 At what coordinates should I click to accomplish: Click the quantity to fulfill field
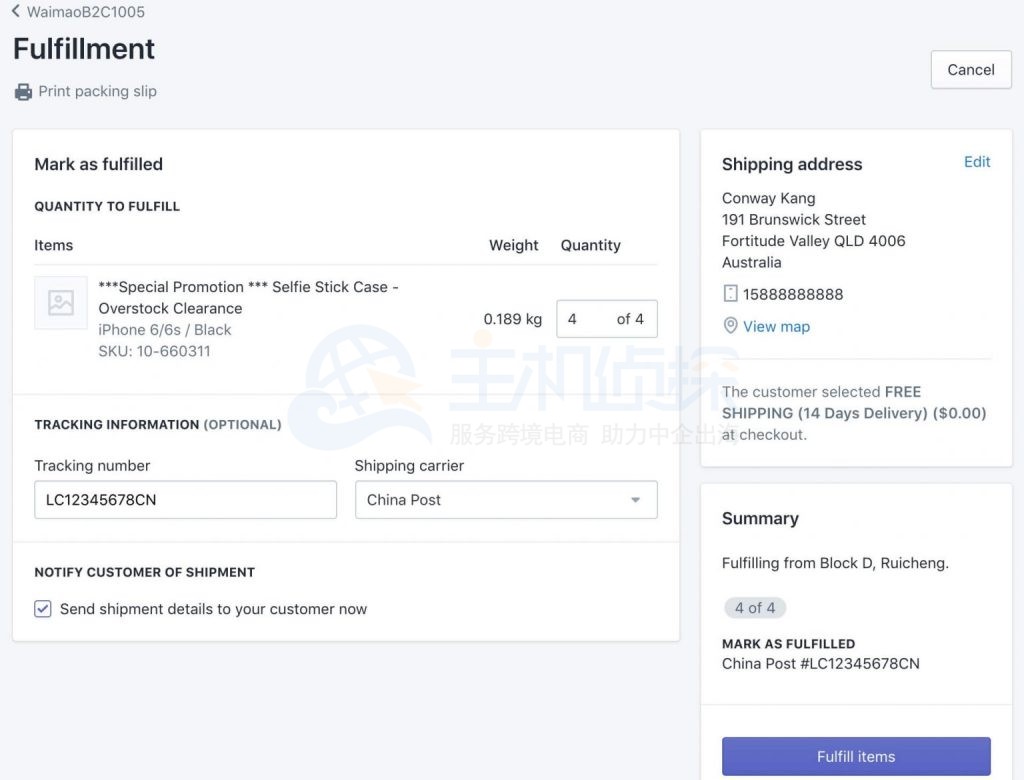(x=590, y=319)
